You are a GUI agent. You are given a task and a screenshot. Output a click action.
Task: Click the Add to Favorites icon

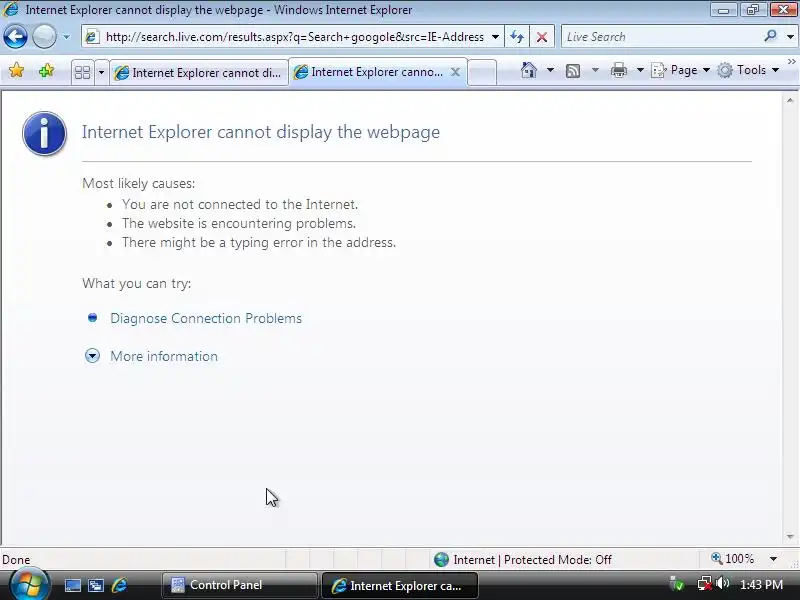(x=46, y=70)
